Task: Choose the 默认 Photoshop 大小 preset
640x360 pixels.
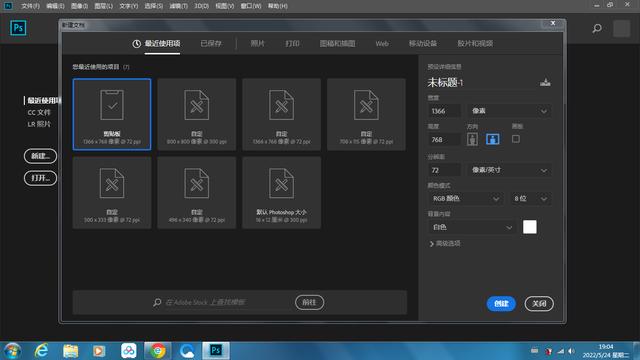Action: [282, 193]
